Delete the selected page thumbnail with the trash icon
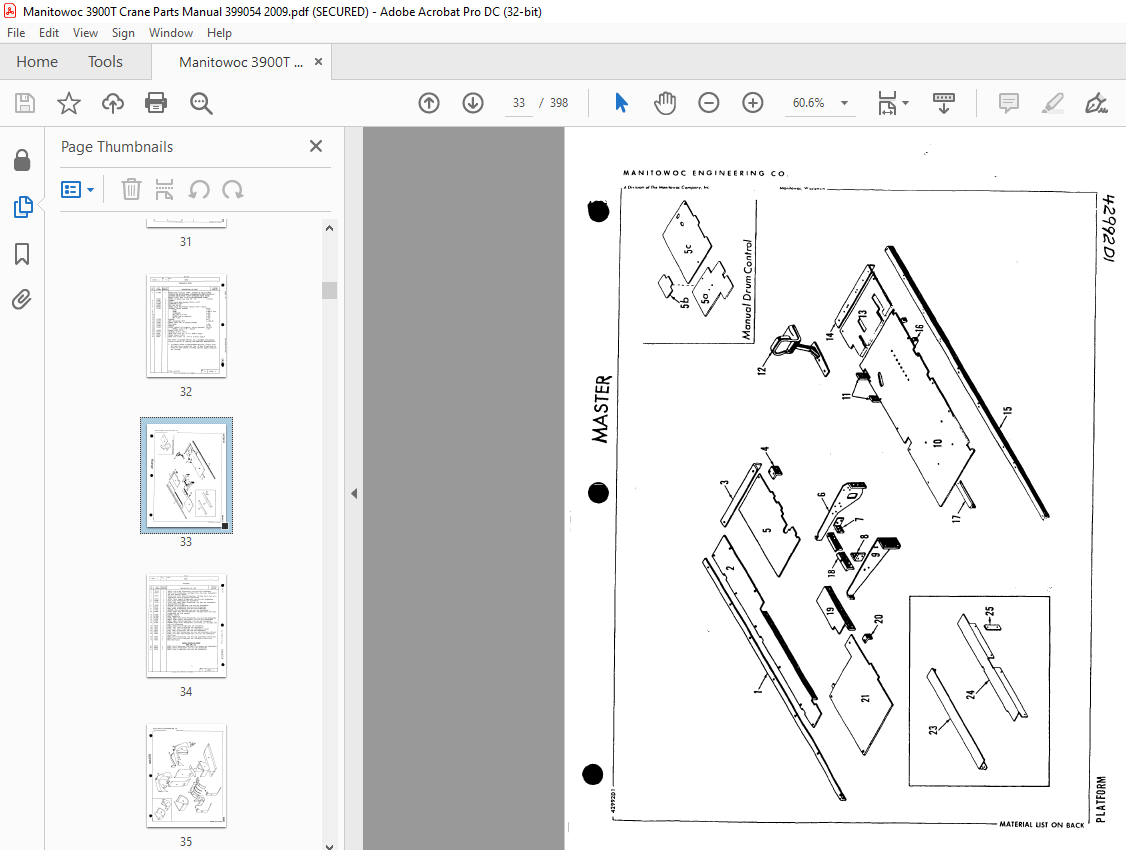 (131, 190)
